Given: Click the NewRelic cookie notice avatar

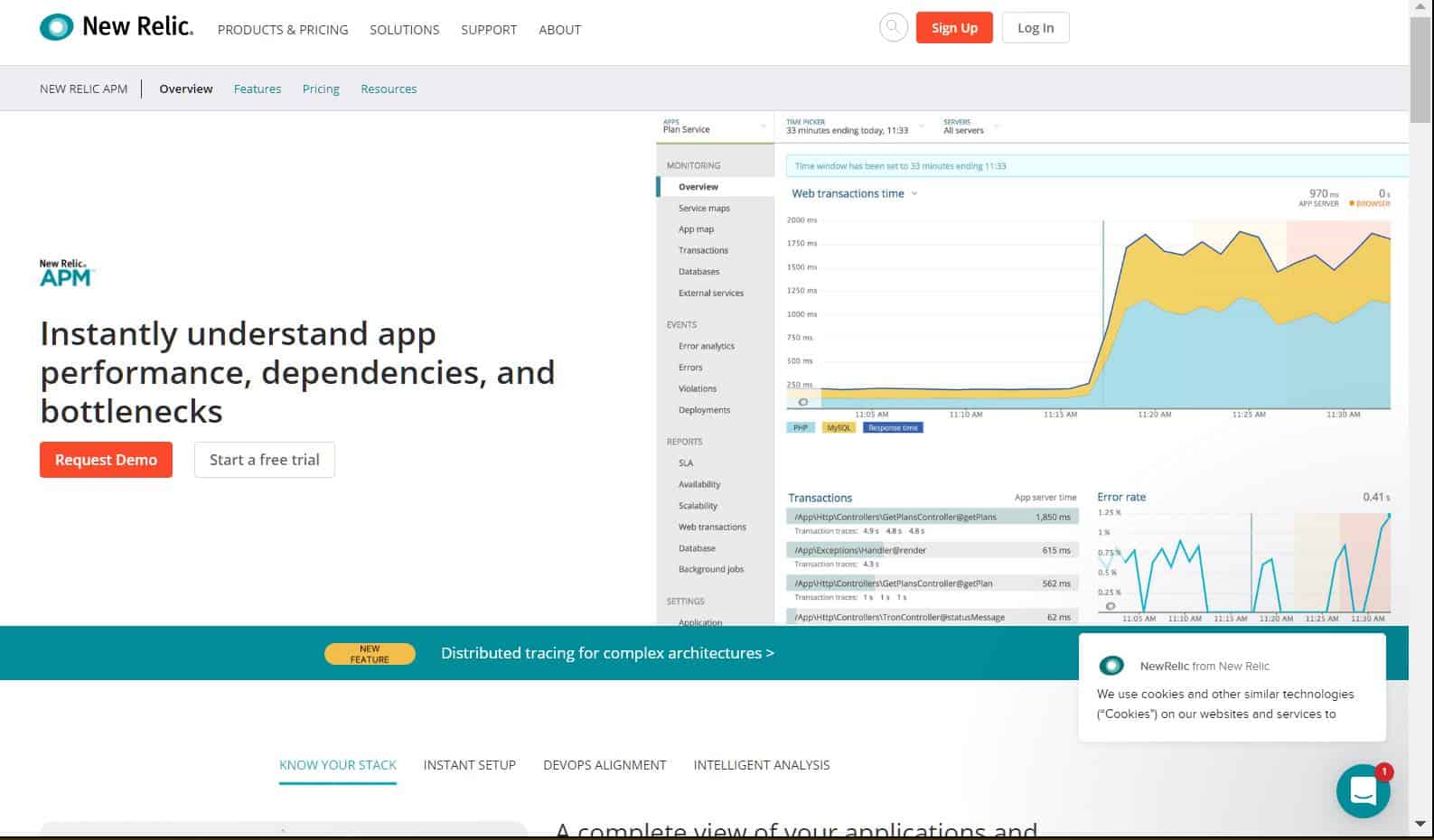Looking at the screenshot, I should [1111, 666].
